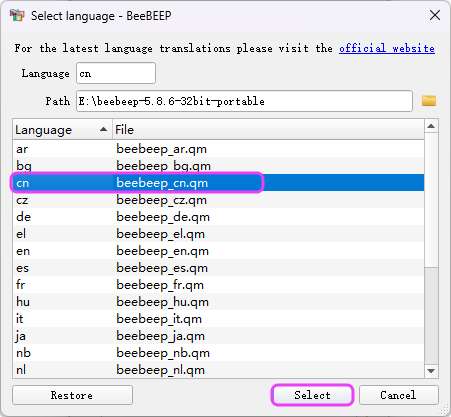Select the el language row
This screenshot has width=451, height=417.
tap(219, 234)
